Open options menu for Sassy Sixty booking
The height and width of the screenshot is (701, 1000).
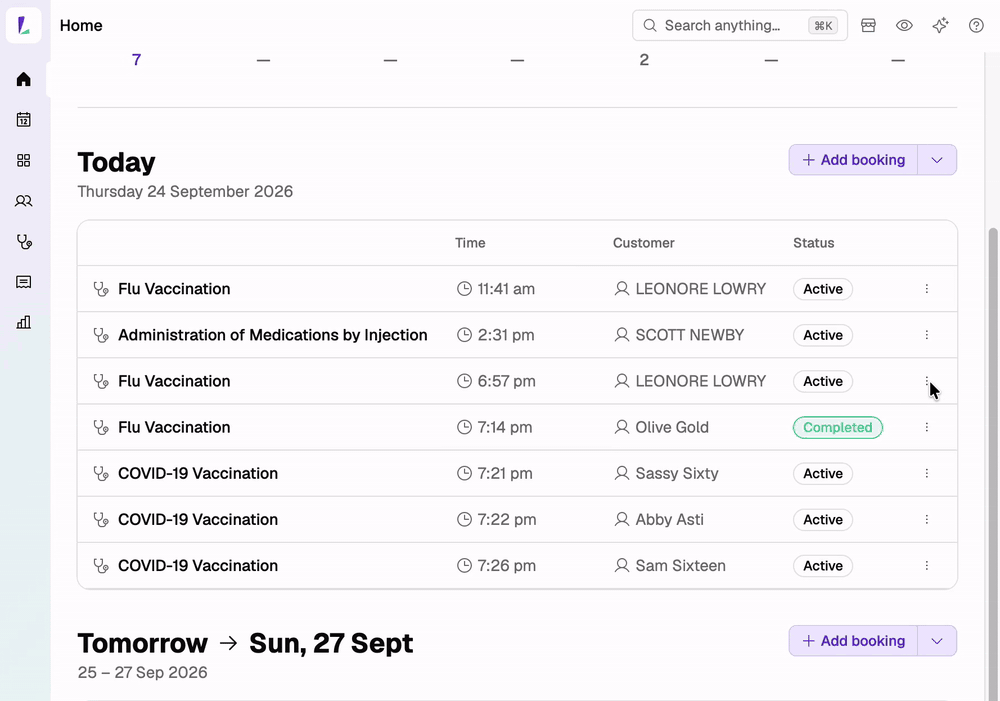coord(927,473)
